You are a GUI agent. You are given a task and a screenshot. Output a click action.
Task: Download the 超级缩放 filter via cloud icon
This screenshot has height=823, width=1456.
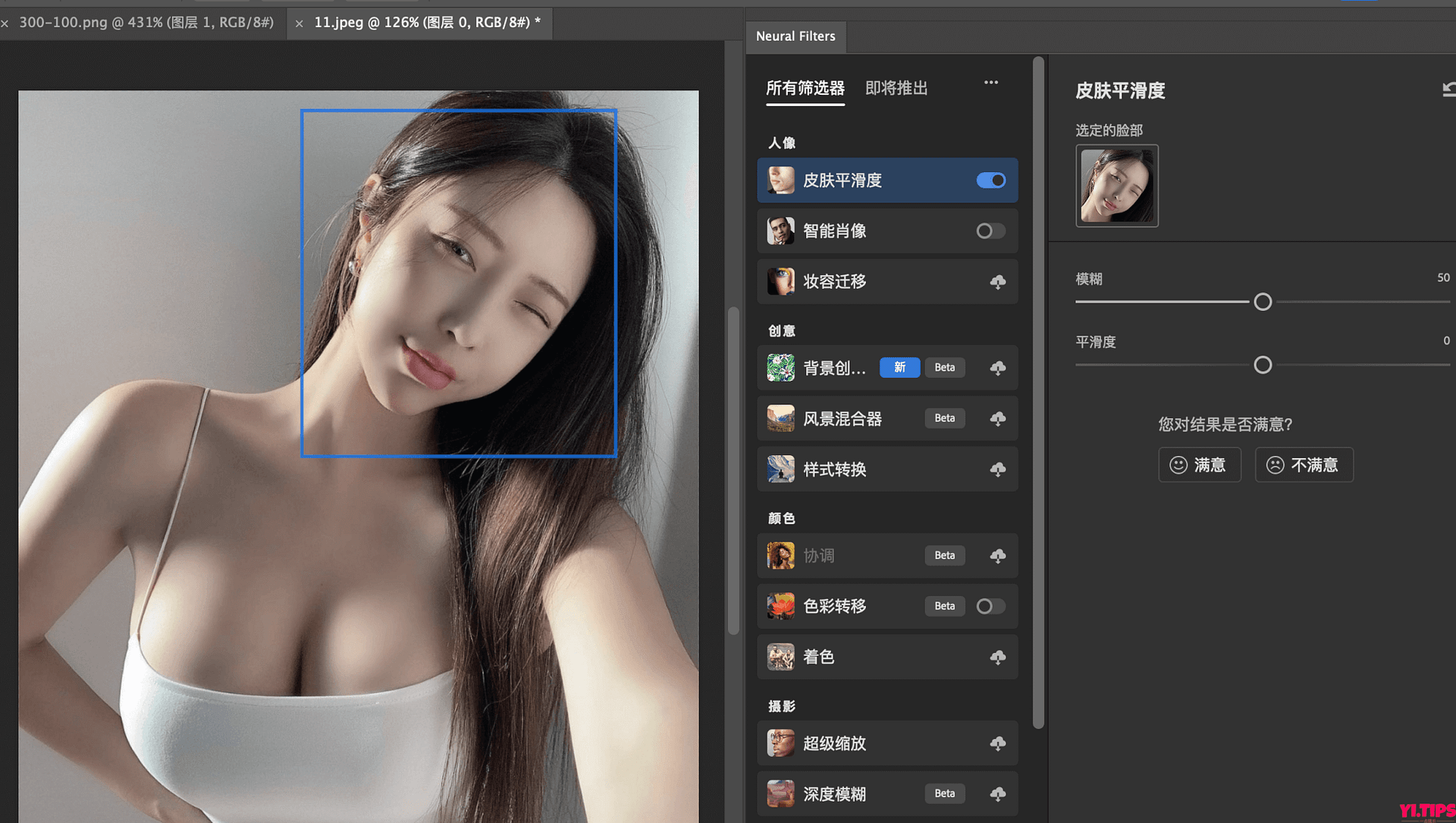coord(997,743)
